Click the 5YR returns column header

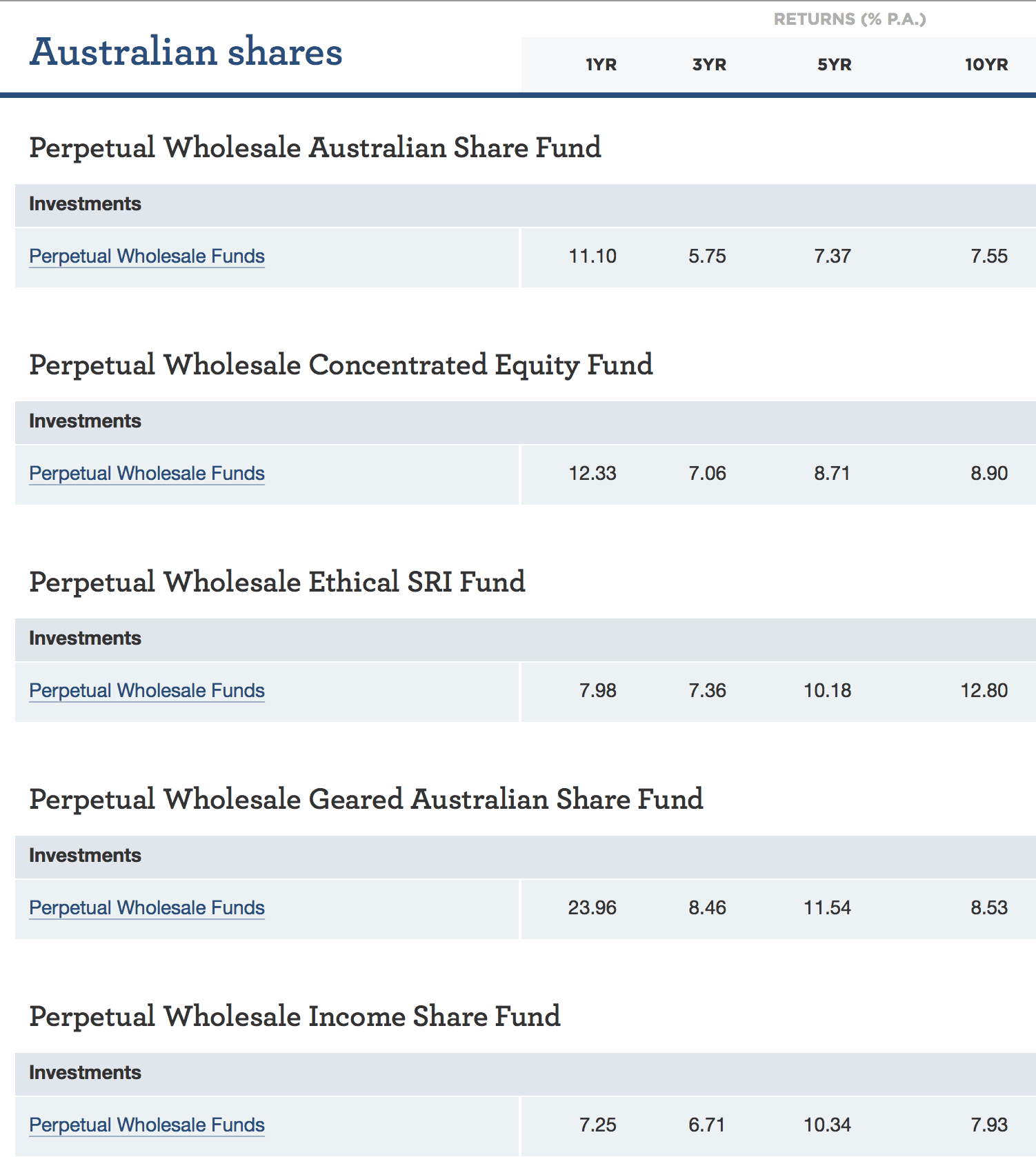(x=834, y=65)
